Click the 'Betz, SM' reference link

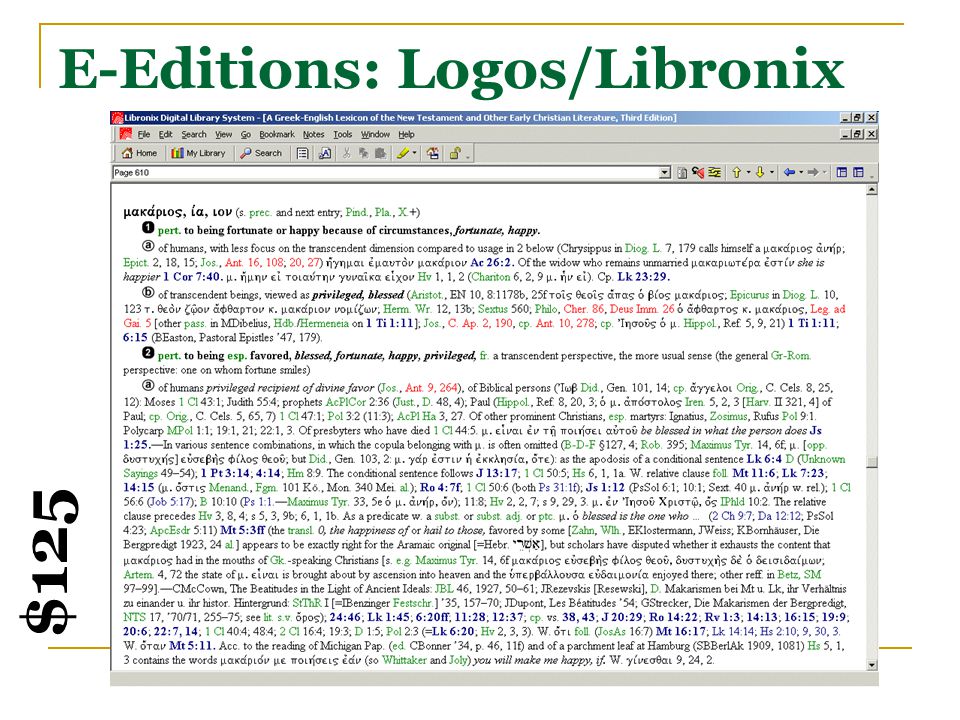click(x=799, y=574)
